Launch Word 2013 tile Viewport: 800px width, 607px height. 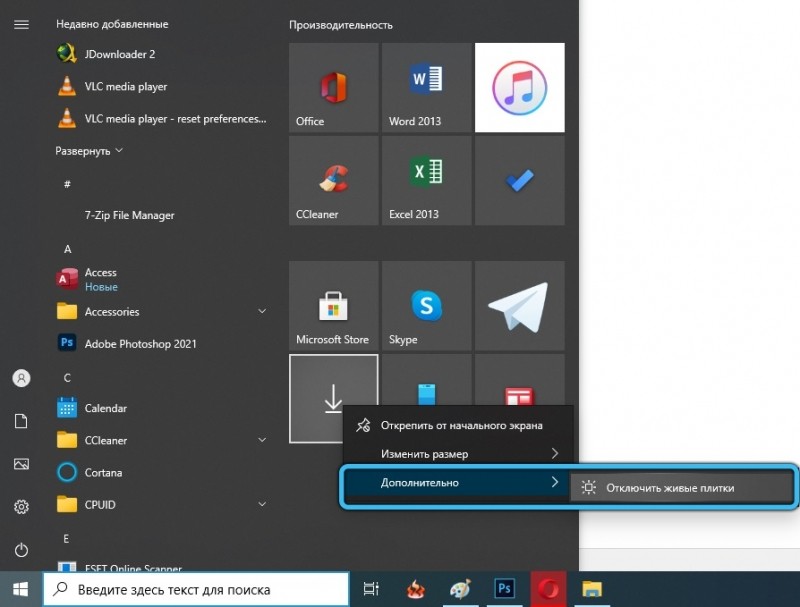tap(427, 87)
